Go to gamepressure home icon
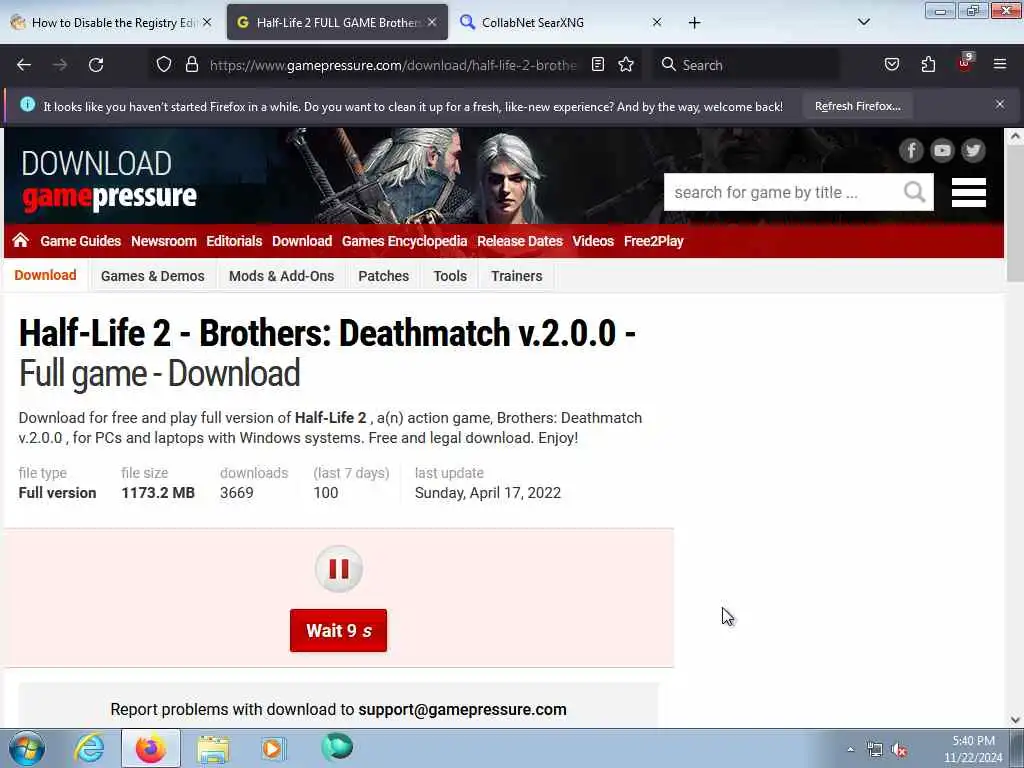 (x=20, y=240)
